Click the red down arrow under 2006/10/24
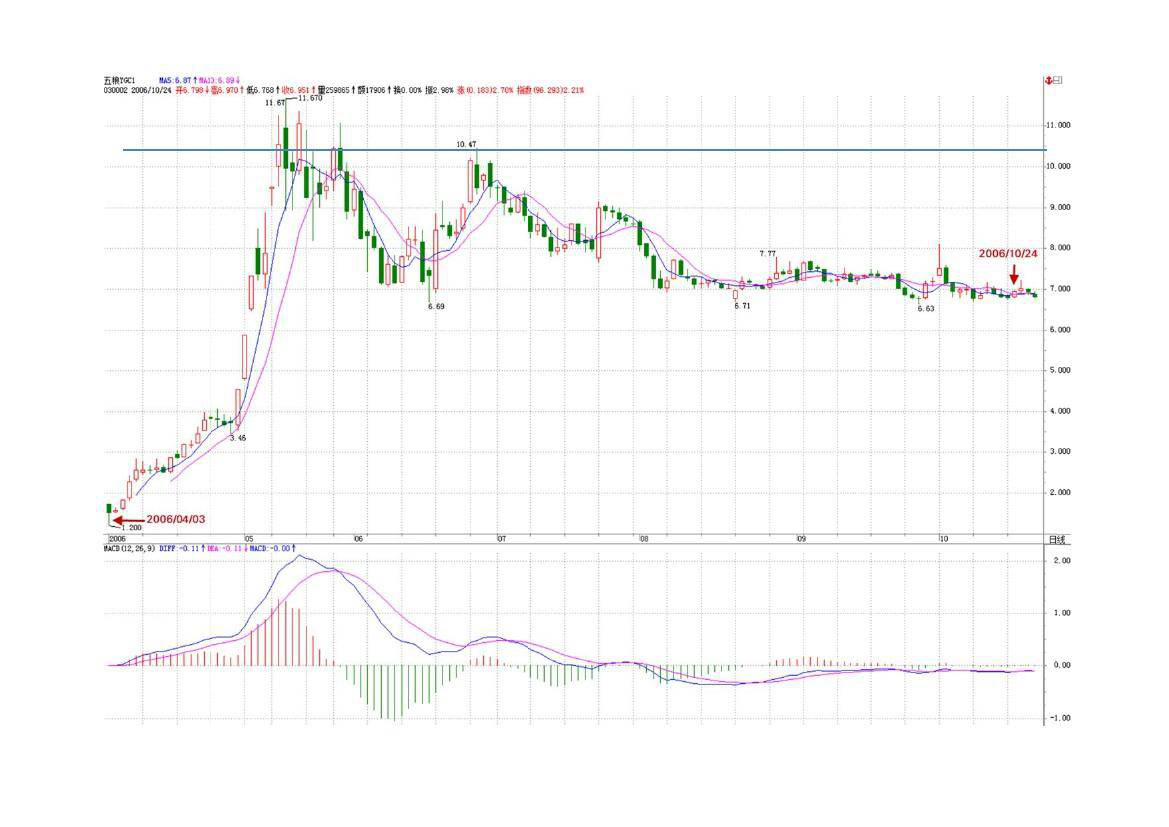The width and height of the screenshot is (1169, 827). tap(1014, 274)
